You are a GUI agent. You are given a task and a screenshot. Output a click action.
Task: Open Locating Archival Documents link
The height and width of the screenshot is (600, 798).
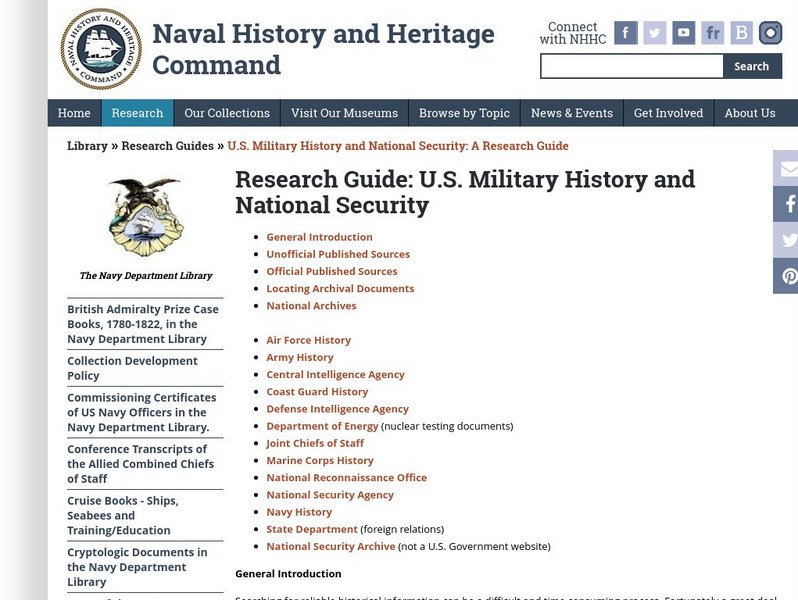pyautogui.click(x=340, y=289)
